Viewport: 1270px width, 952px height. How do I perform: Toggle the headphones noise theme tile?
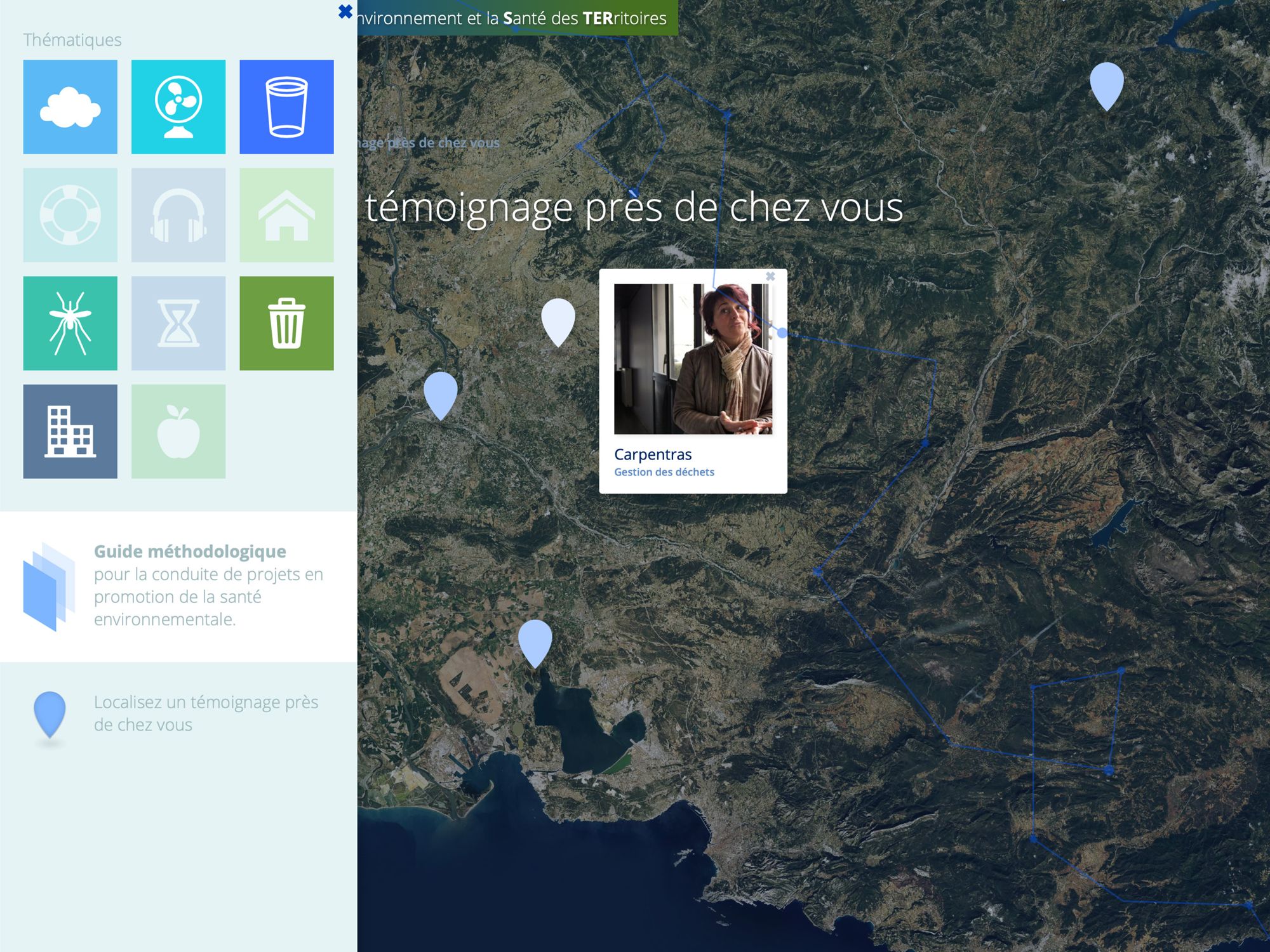coord(178,215)
